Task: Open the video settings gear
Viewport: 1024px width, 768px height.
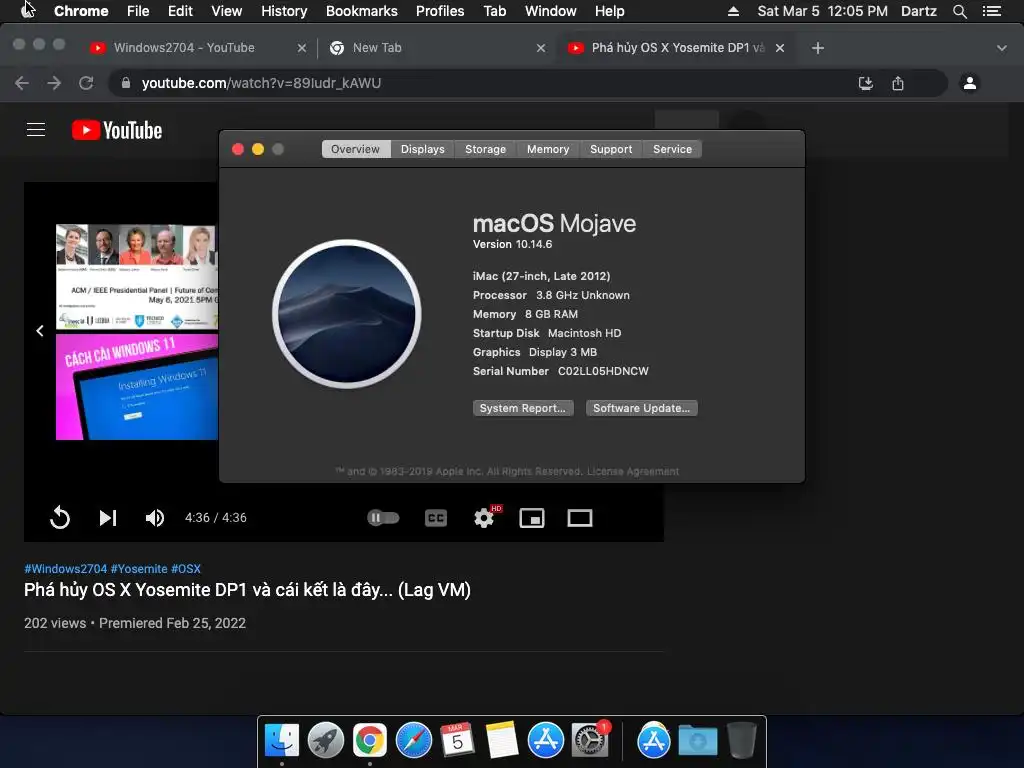Action: 484,518
